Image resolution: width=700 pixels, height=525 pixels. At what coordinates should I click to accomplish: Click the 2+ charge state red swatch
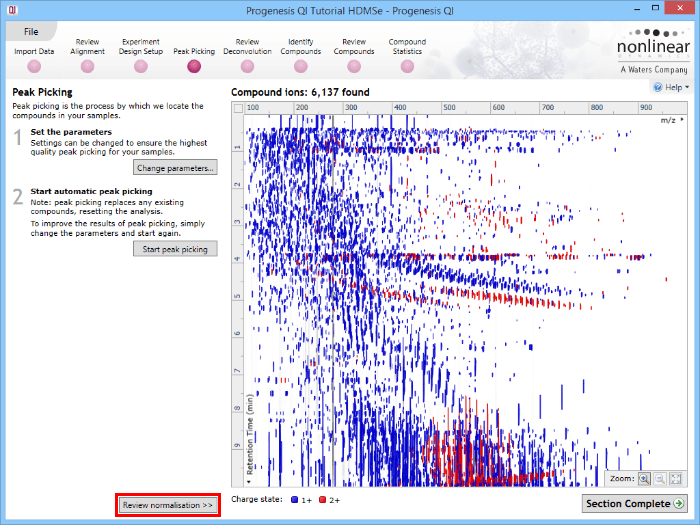point(322,500)
